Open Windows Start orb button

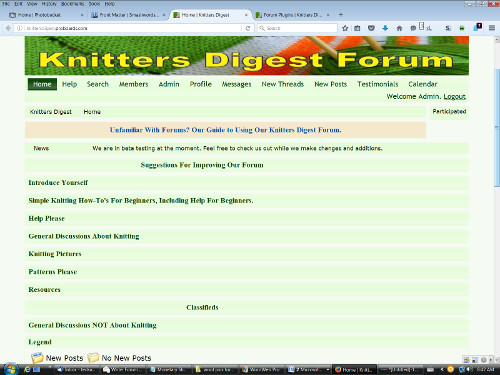[10, 369]
